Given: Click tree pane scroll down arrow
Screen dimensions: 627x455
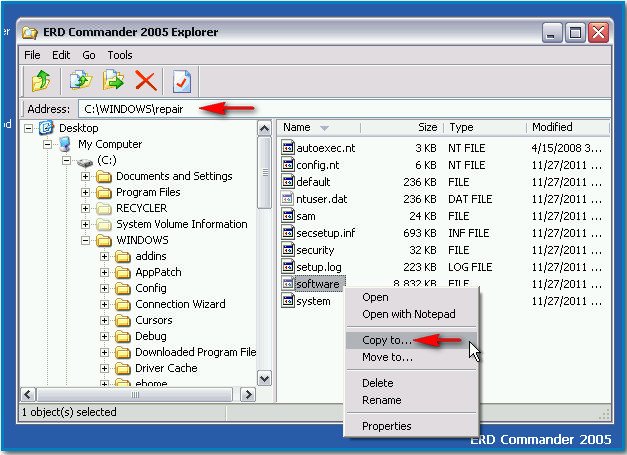Looking at the screenshot, I should 264,378.
